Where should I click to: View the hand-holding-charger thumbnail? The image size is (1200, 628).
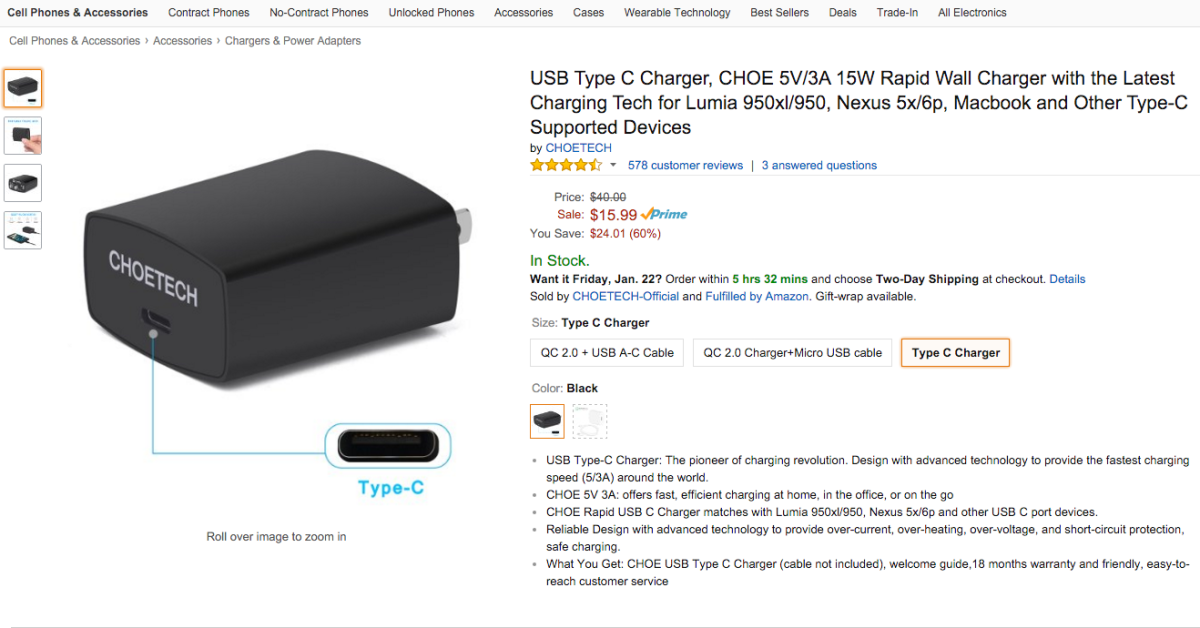tap(23, 136)
